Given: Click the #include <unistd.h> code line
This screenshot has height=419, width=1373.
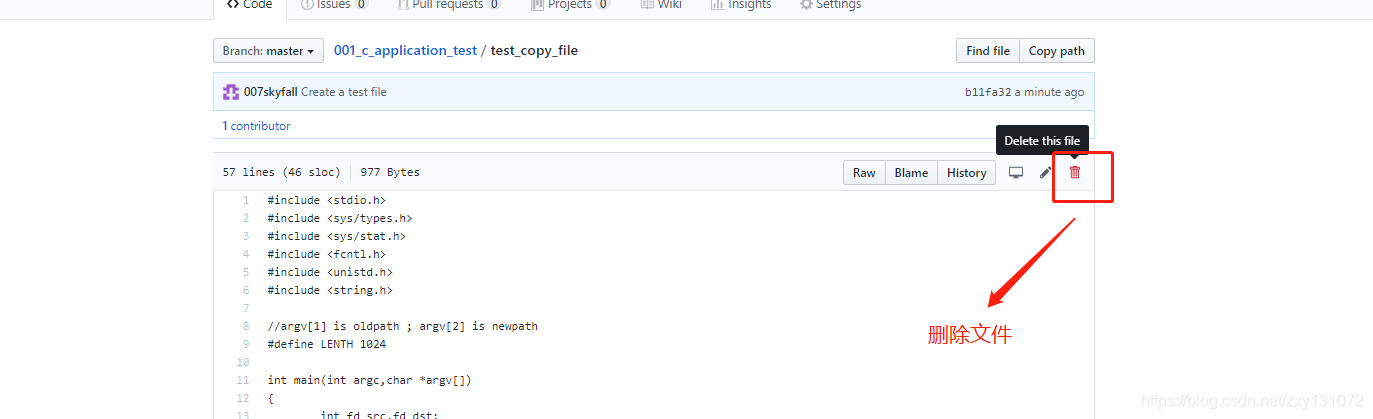Looking at the screenshot, I should click(x=330, y=272).
